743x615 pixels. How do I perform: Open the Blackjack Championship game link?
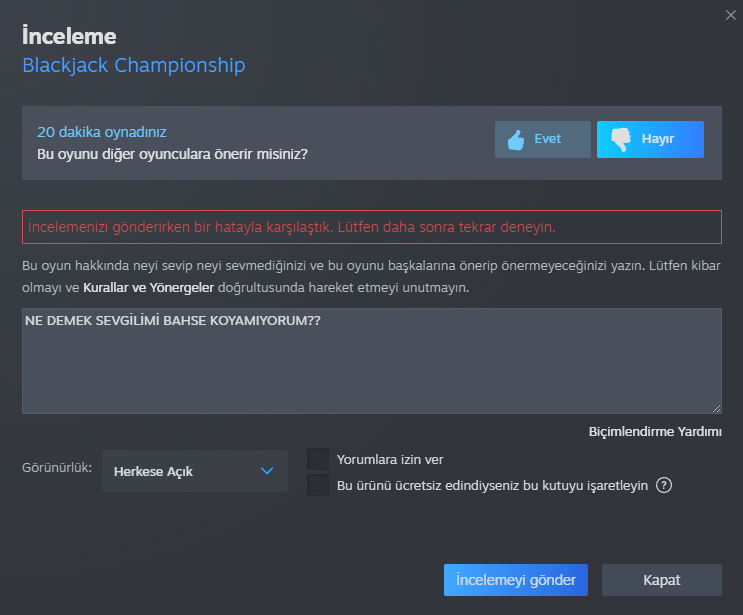(x=133, y=66)
